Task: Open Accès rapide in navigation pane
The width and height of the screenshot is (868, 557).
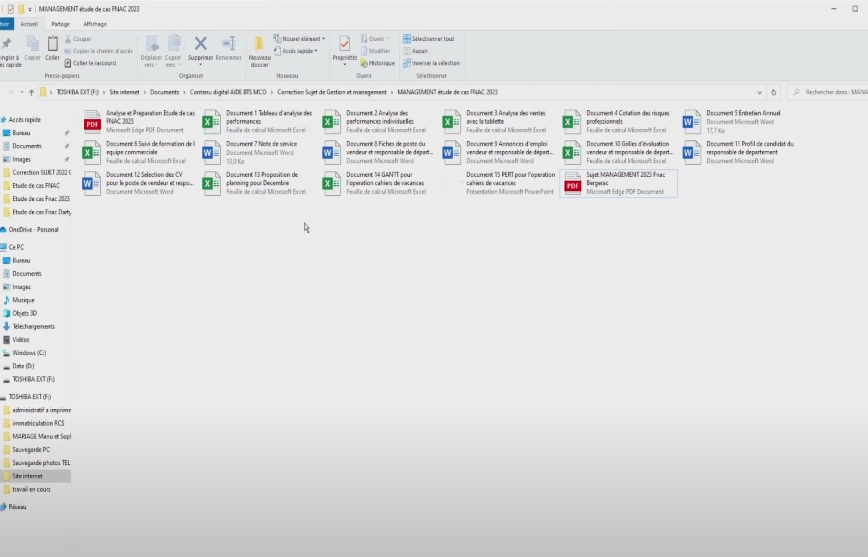Action: [24, 120]
